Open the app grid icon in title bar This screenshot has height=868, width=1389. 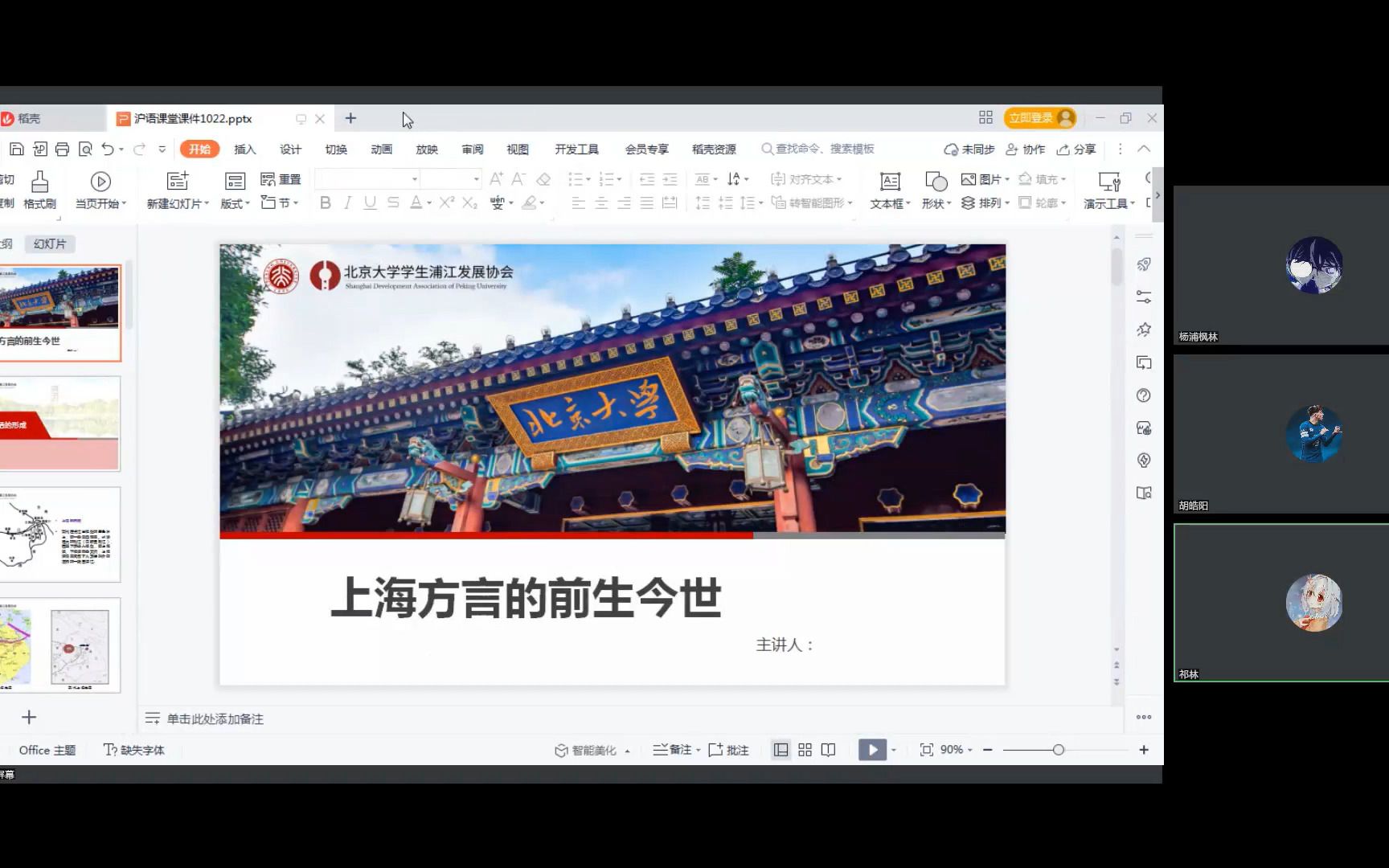[985, 117]
